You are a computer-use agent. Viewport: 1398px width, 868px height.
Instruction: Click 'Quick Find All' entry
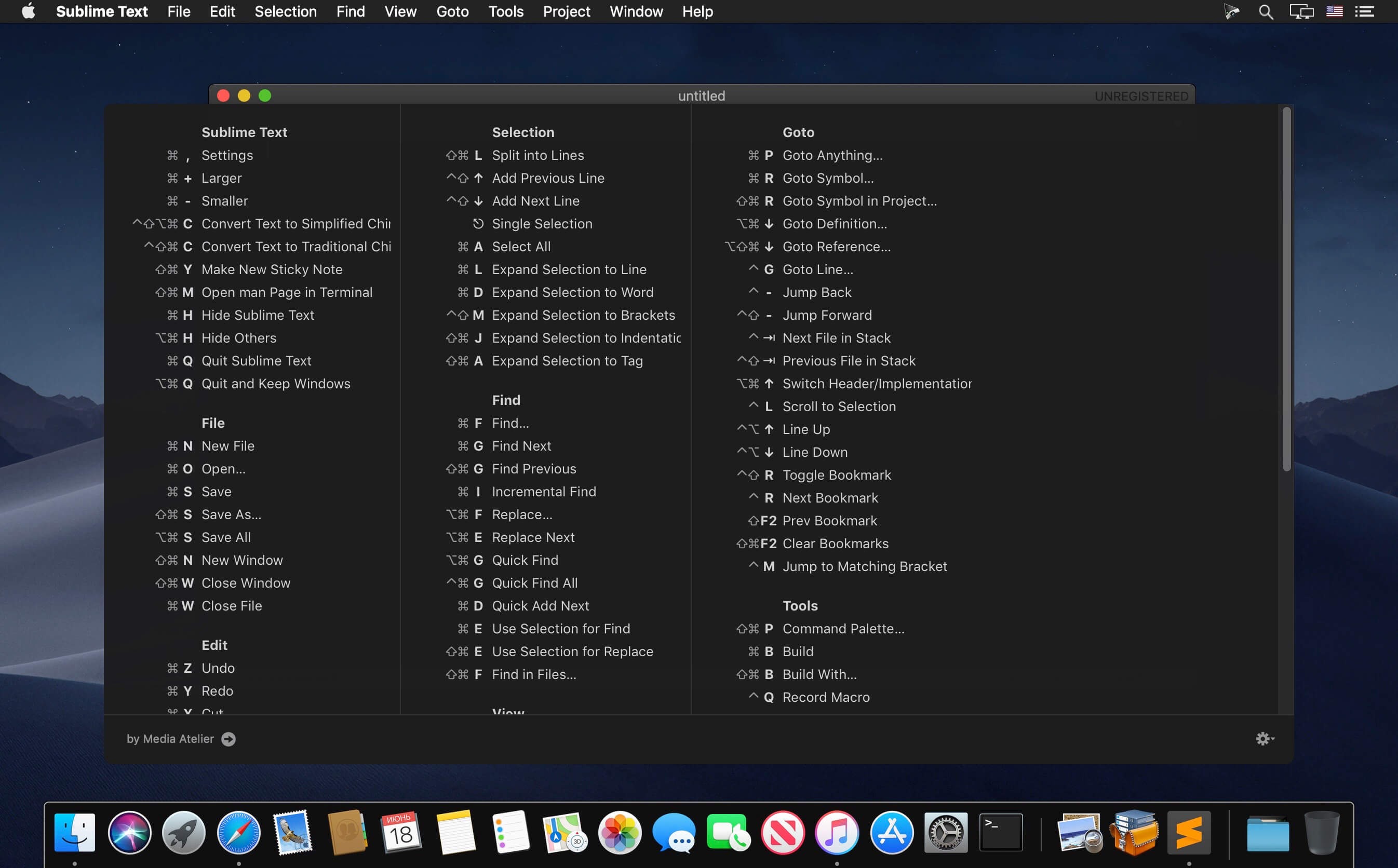coord(534,582)
